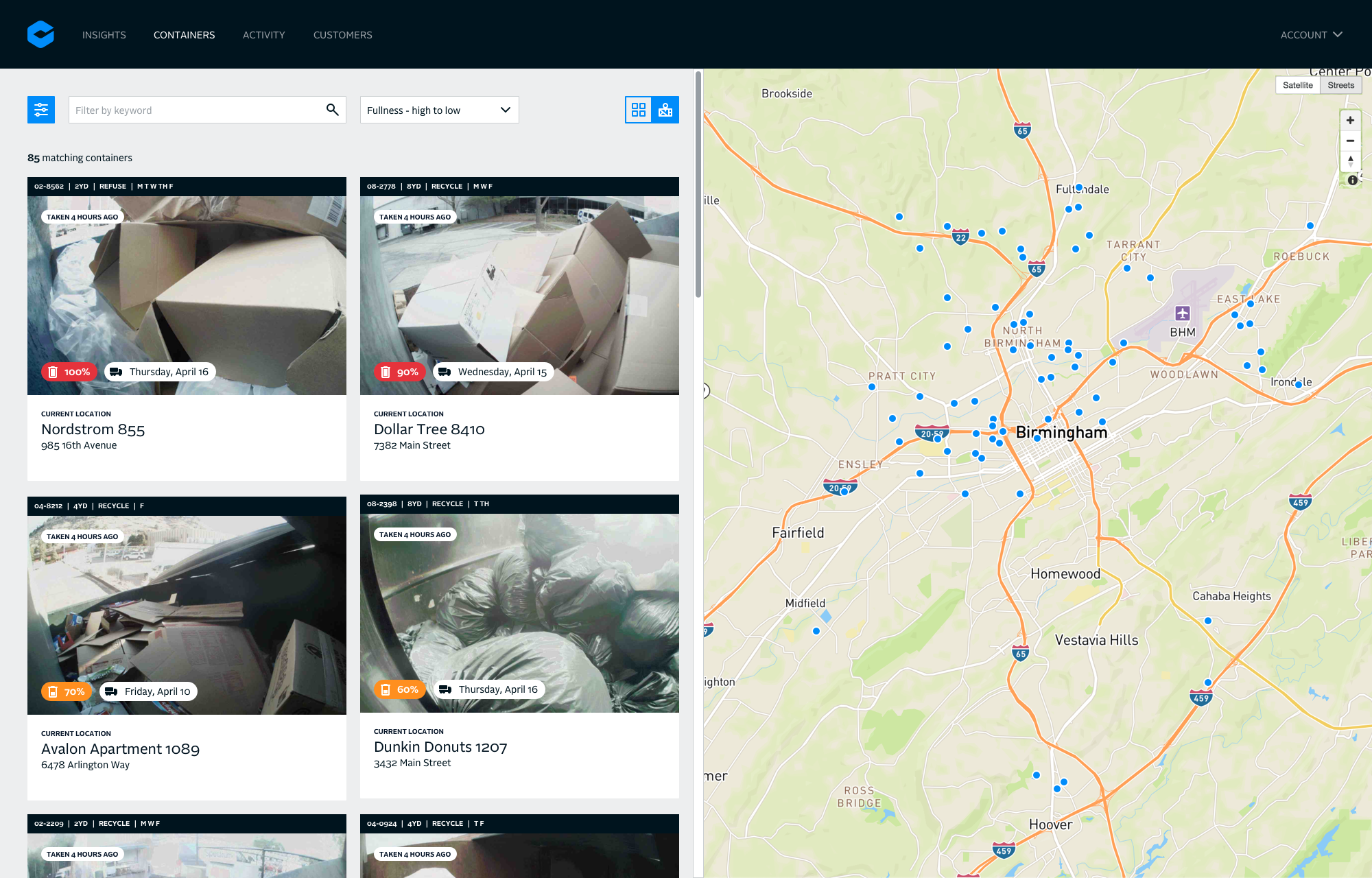
Task: Collapse map panel with left edge arrow
Action: (706, 391)
